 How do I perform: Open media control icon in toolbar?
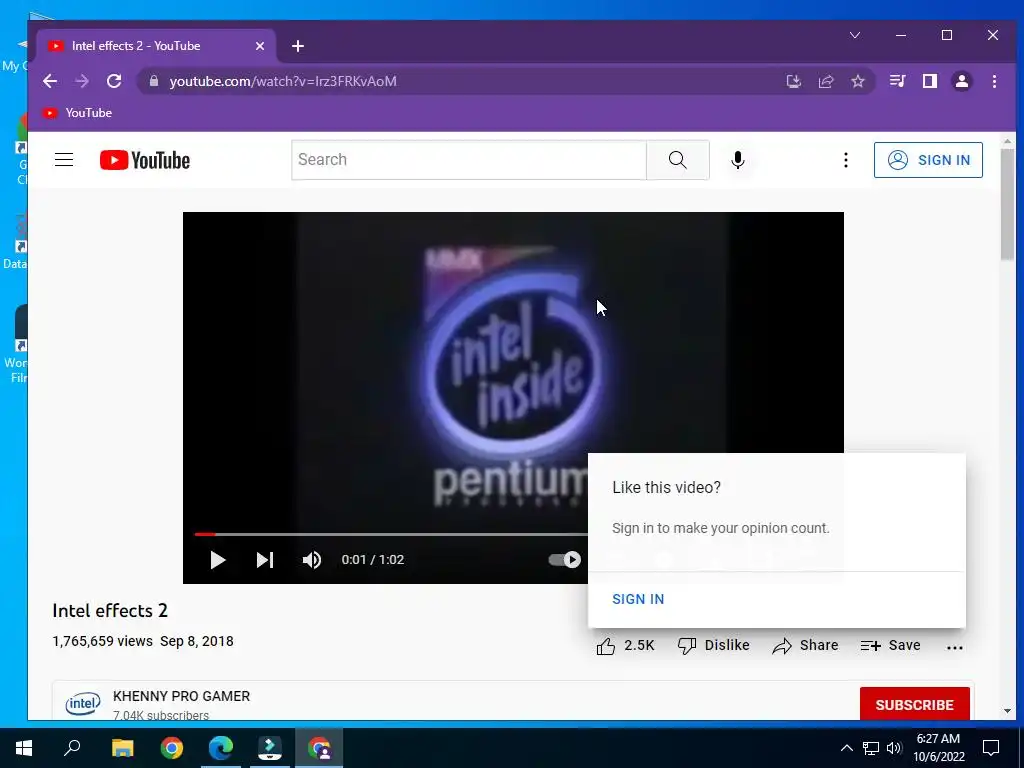897,81
